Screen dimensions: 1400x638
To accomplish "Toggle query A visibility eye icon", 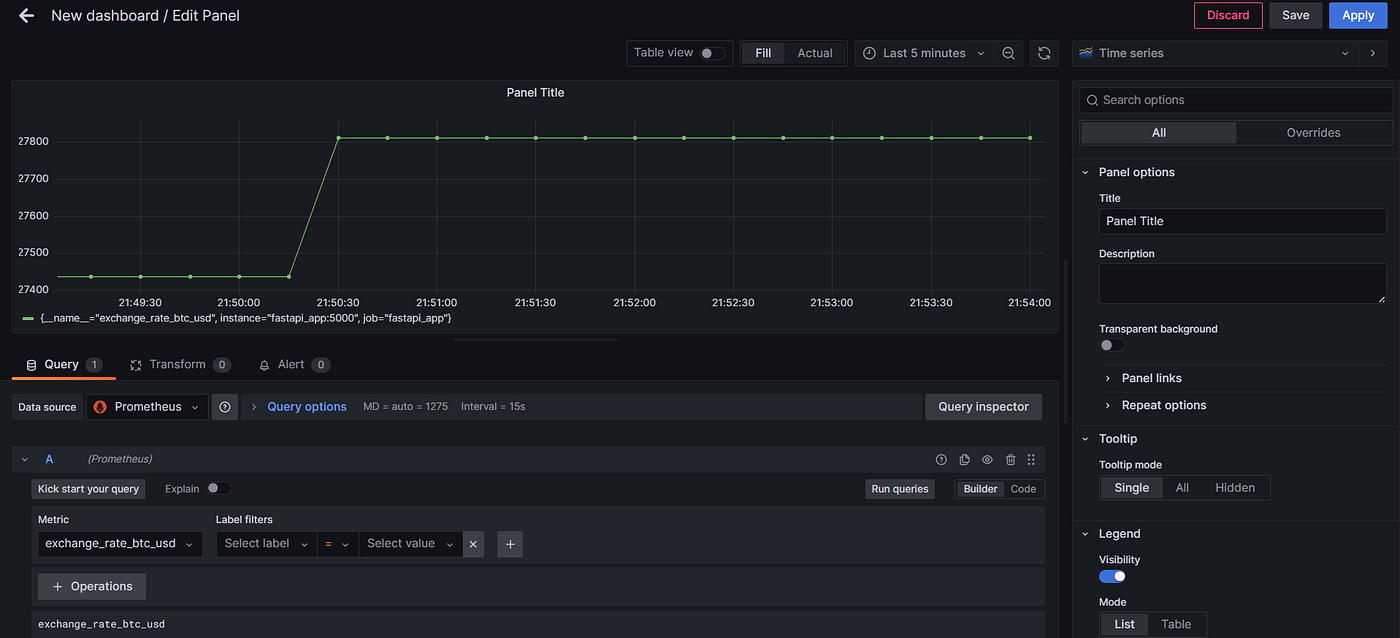I will 987,460.
